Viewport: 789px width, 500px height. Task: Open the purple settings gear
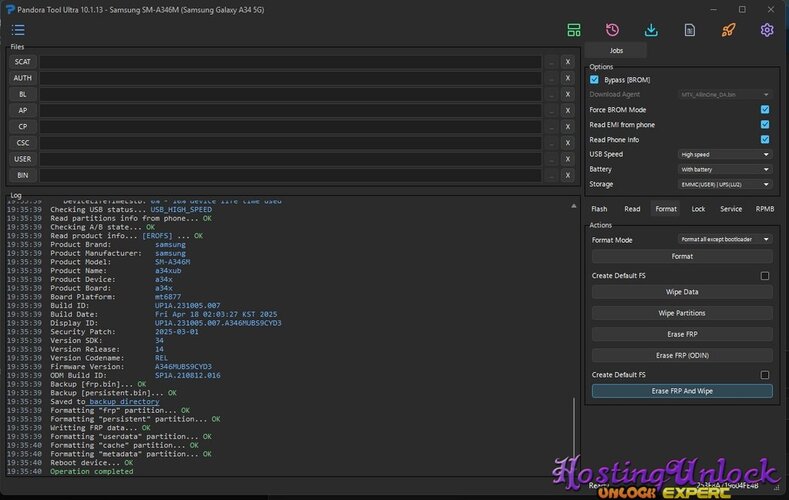coord(767,30)
